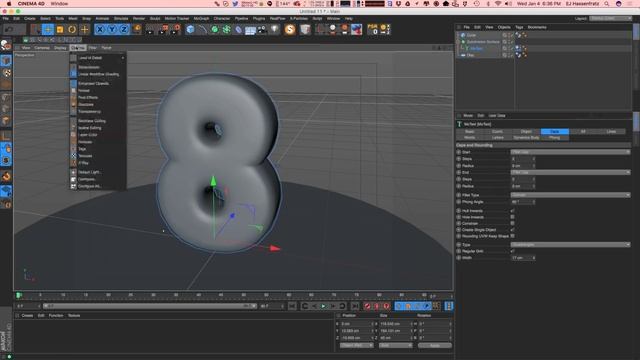Click Render to Picture Viewer icon

pos(163,29)
